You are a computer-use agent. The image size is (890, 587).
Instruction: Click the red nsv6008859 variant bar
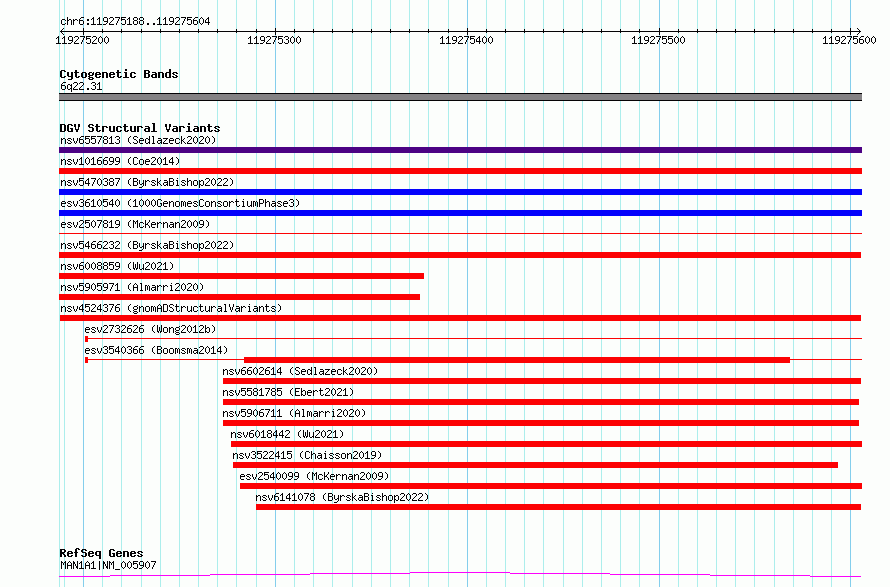point(241,276)
